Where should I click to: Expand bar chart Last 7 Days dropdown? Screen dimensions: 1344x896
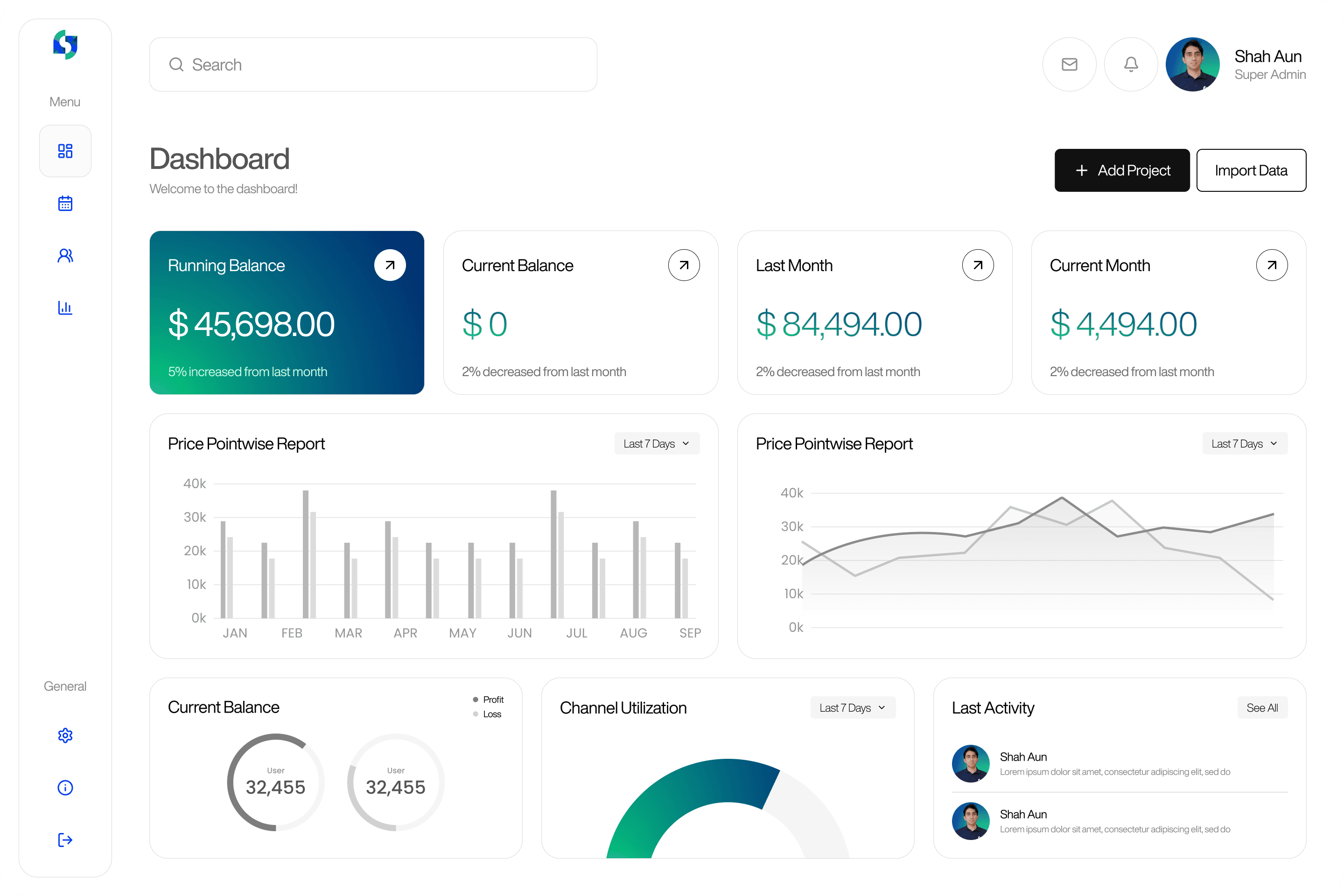point(657,444)
